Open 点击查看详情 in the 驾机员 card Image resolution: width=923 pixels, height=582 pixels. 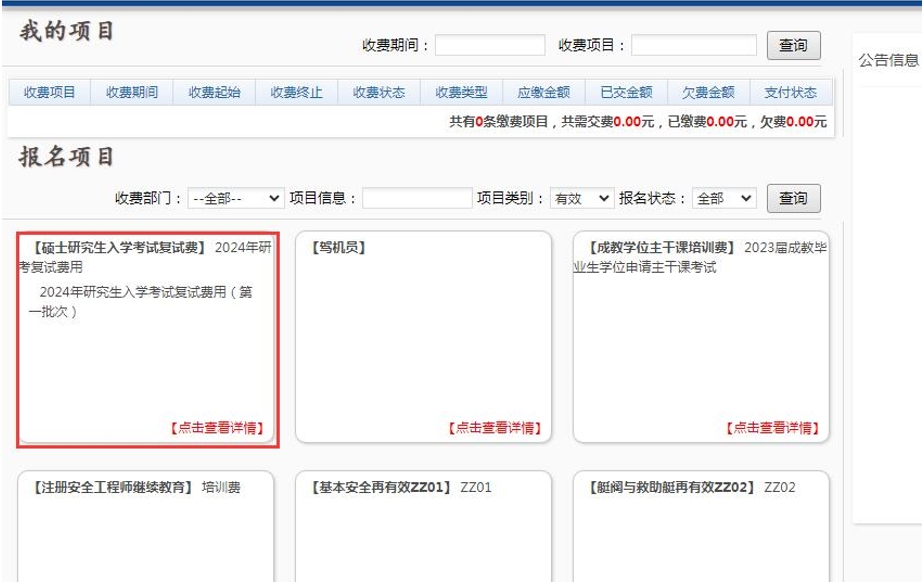(x=494, y=427)
